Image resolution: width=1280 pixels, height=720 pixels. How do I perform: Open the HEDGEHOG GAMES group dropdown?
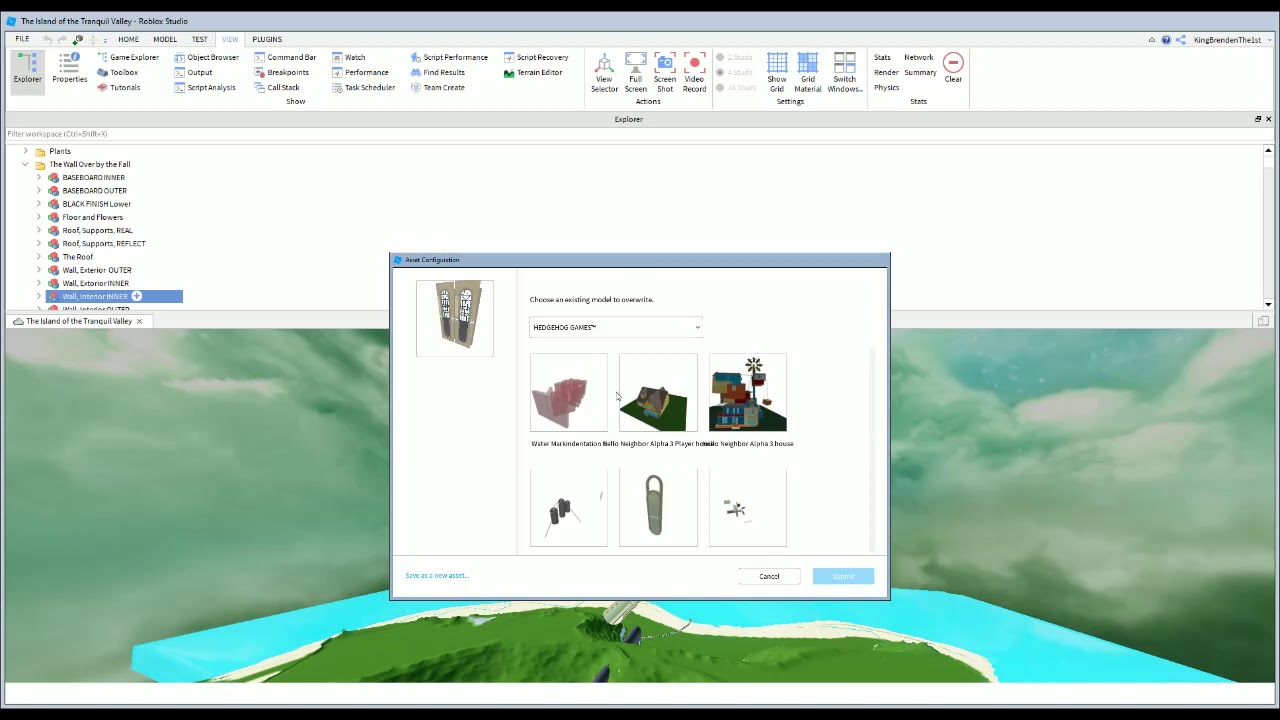click(616, 327)
